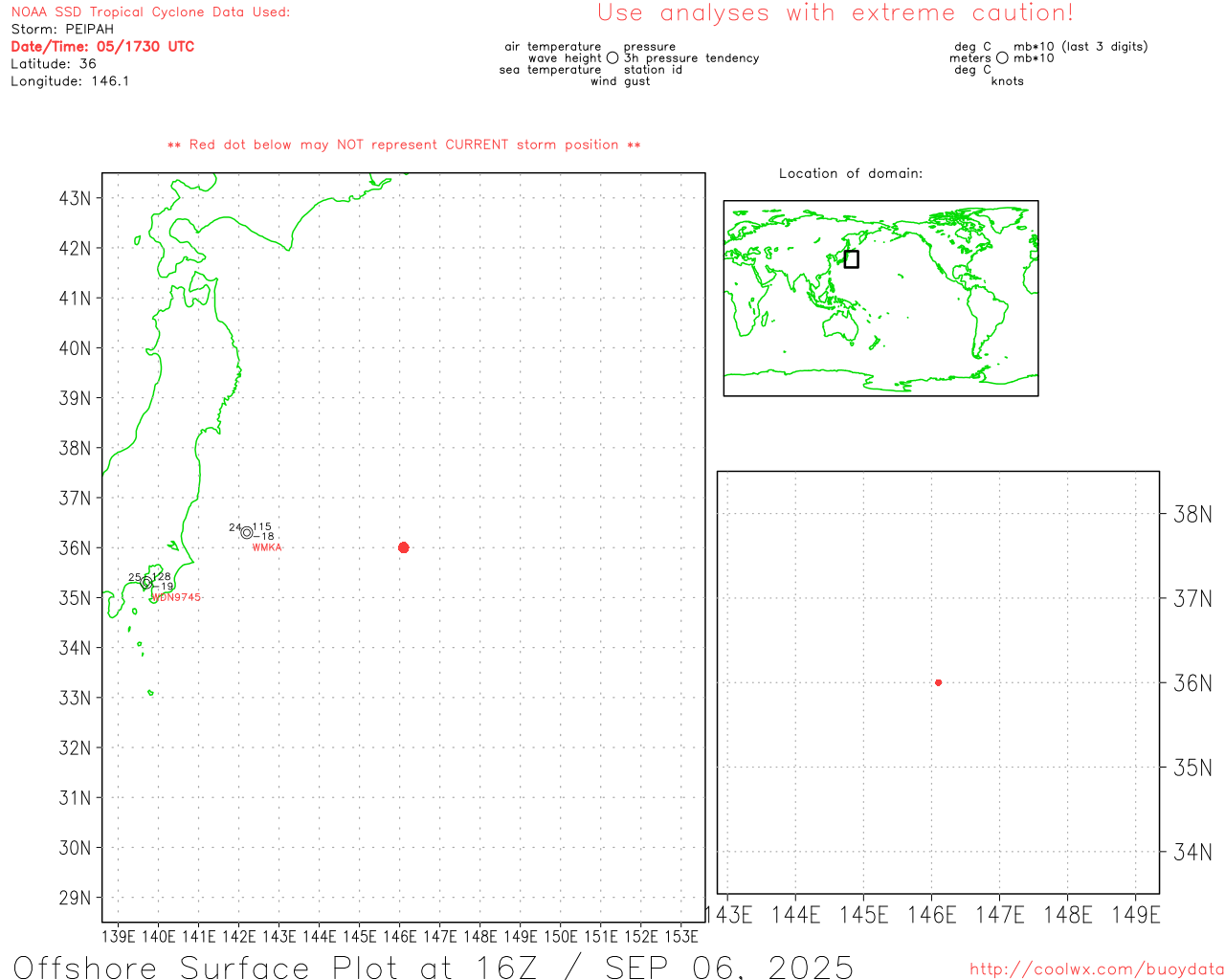1225x980 pixels.
Task: Click the Offshore Surface Plot title text
Action: (x=433, y=968)
